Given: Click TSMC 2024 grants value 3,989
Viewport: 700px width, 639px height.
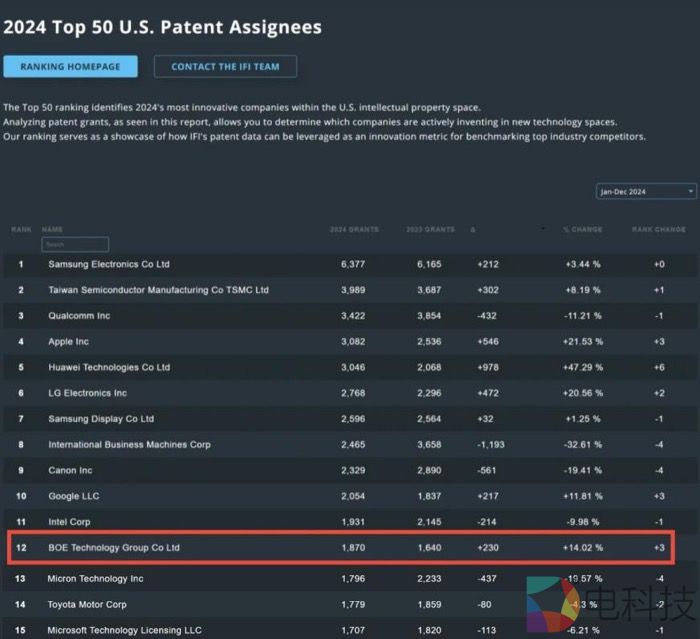Looking at the screenshot, I should (x=353, y=290).
